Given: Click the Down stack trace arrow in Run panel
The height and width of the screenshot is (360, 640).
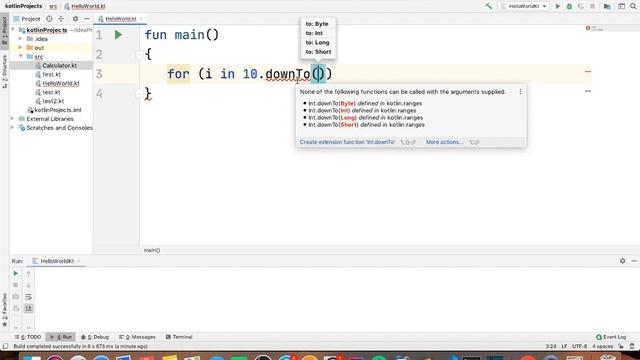Looking at the screenshot, I should point(29,285).
